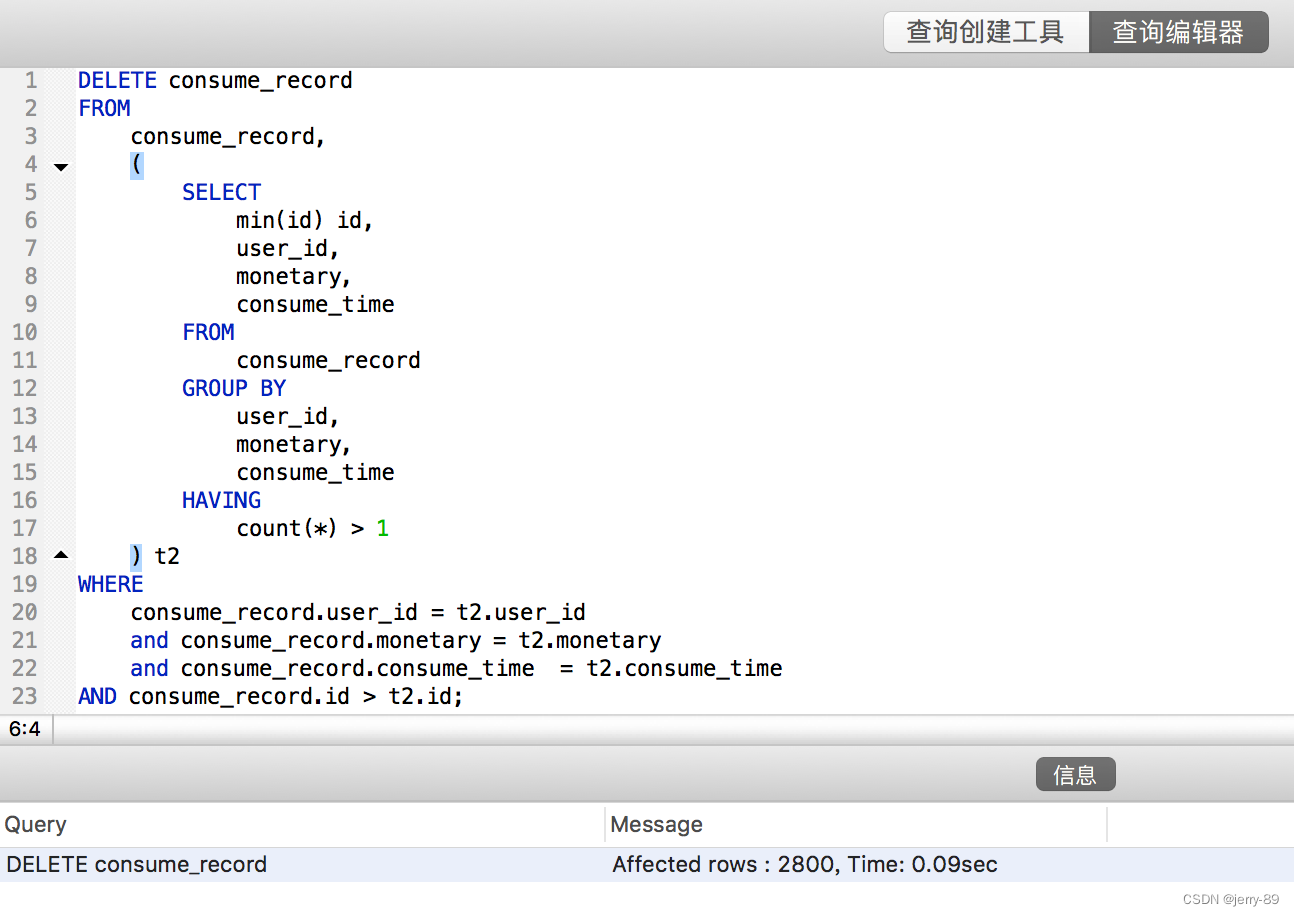Switch to the 查询创建工具 tab
The height and width of the screenshot is (916, 1294).
(985, 31)
